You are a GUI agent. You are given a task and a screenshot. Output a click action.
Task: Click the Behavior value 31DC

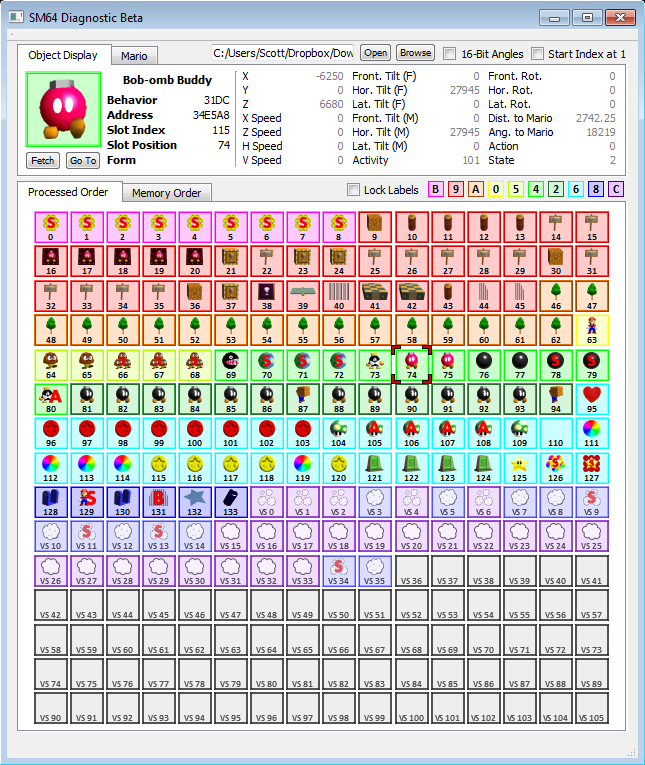pyautogui.click(x=216, y=100)
